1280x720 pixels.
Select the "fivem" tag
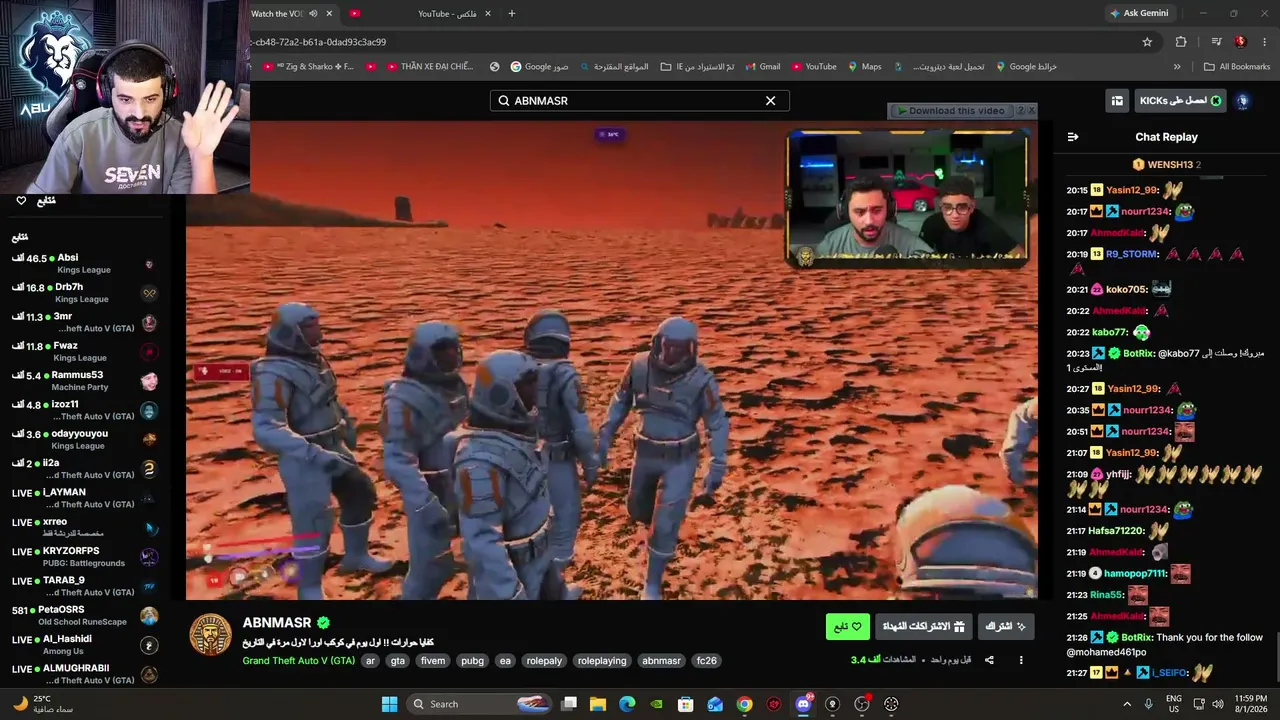[433, 661]
